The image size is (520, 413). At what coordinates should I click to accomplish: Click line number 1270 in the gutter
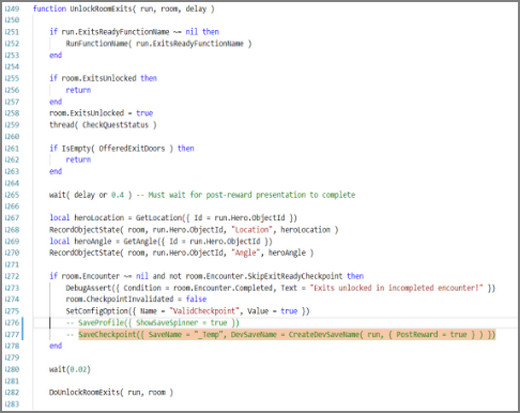click(12, 253)
